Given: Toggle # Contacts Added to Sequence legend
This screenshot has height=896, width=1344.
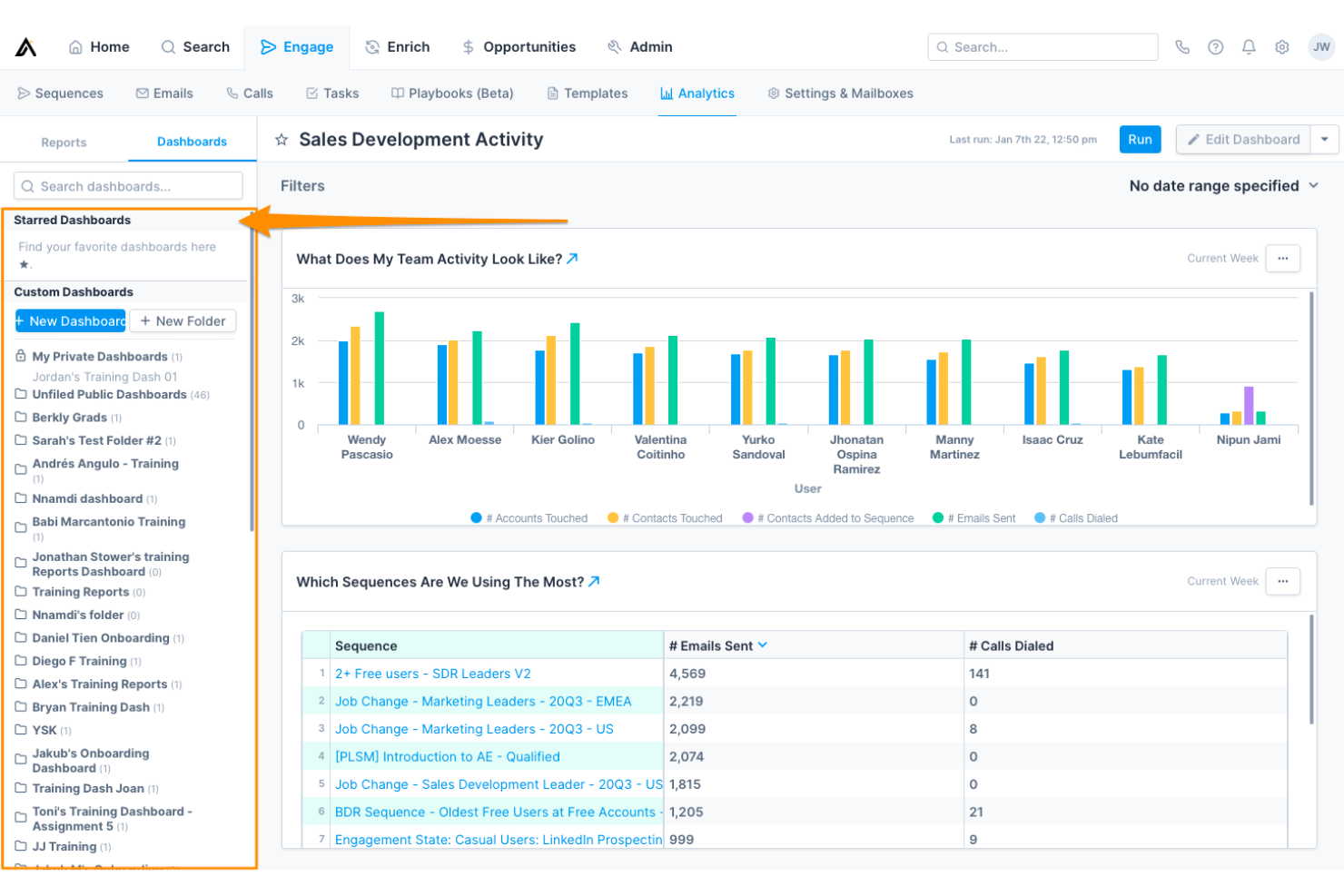Looking at the screenshot, I should (x=828, y=518).
